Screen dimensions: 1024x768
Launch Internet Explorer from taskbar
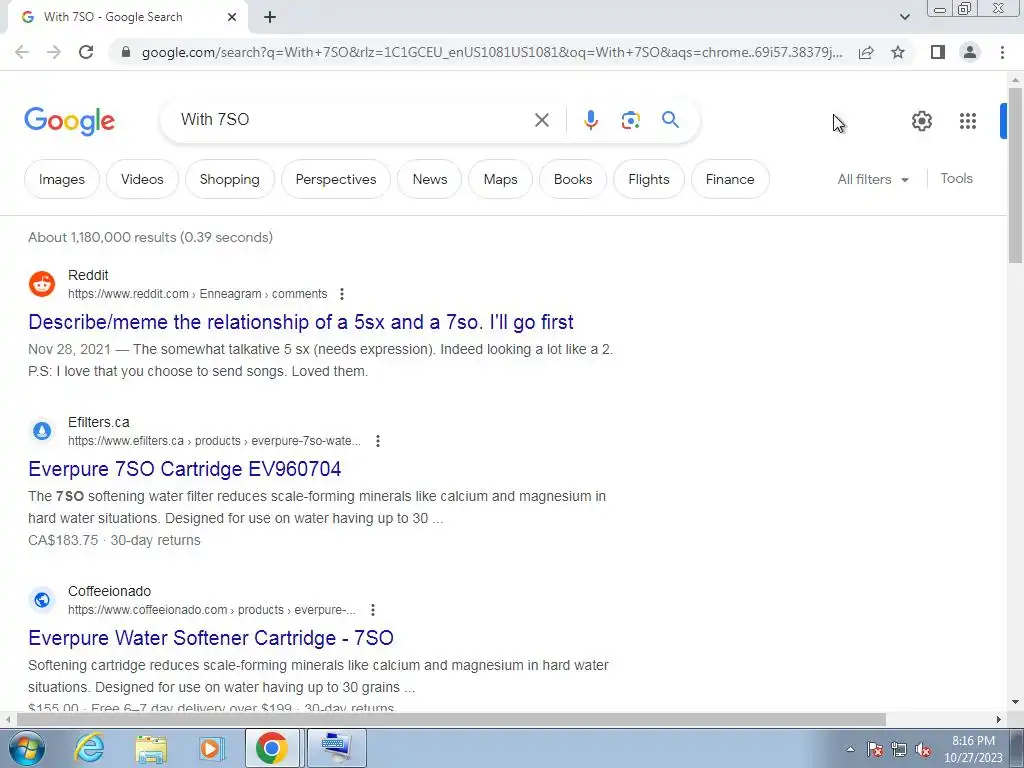tap(89, 748)
